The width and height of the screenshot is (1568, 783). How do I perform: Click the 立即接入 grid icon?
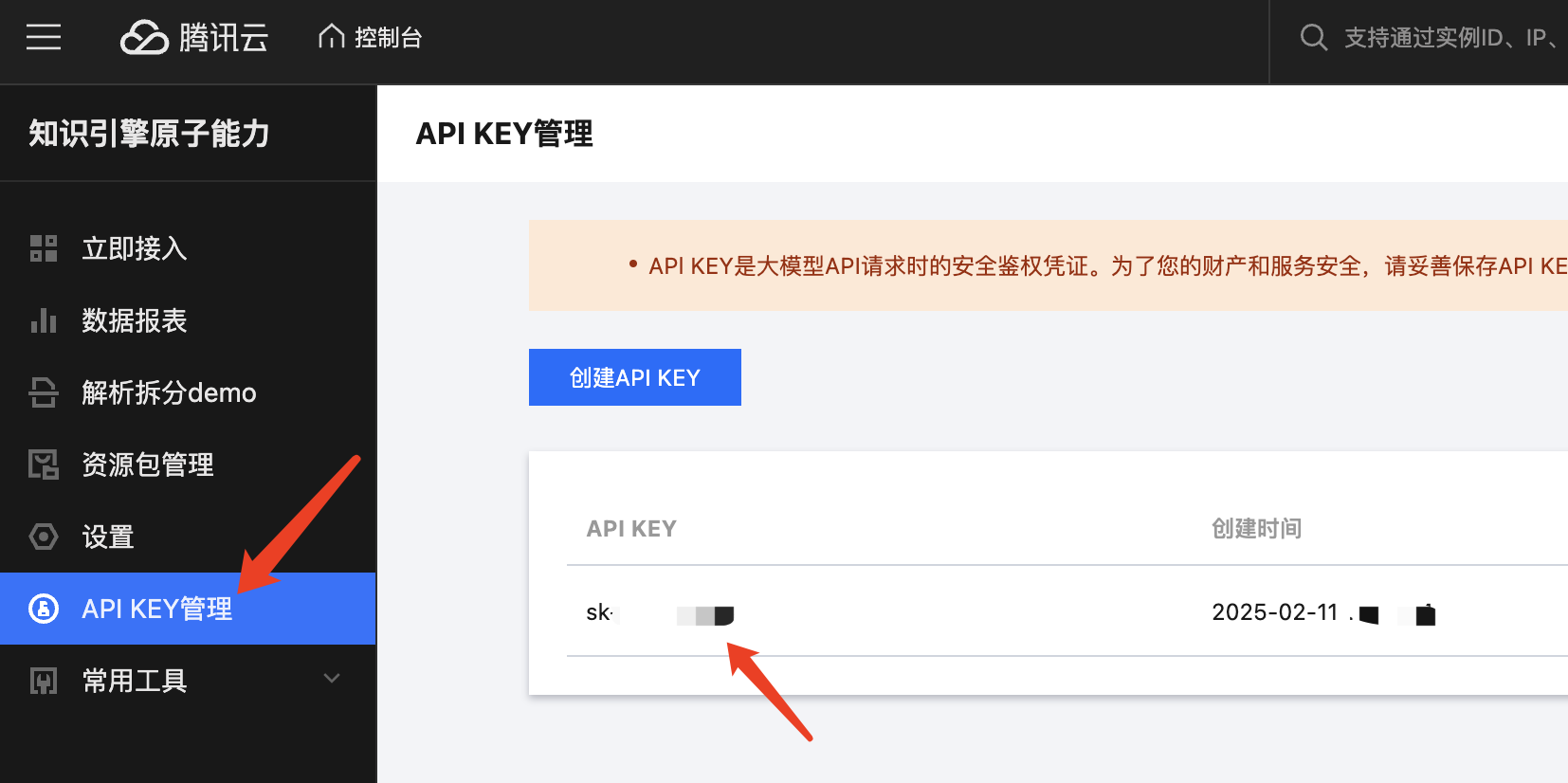[x=44, y=248]
